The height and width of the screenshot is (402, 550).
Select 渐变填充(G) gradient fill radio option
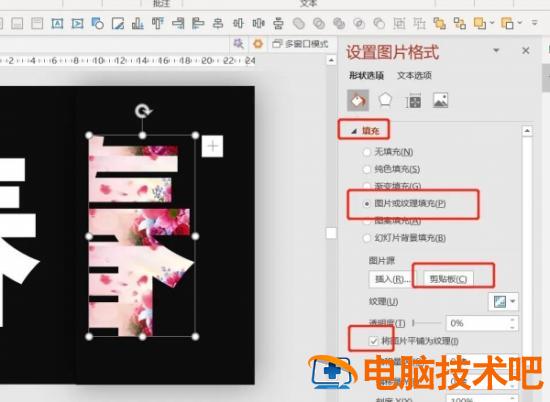[367, 186]
